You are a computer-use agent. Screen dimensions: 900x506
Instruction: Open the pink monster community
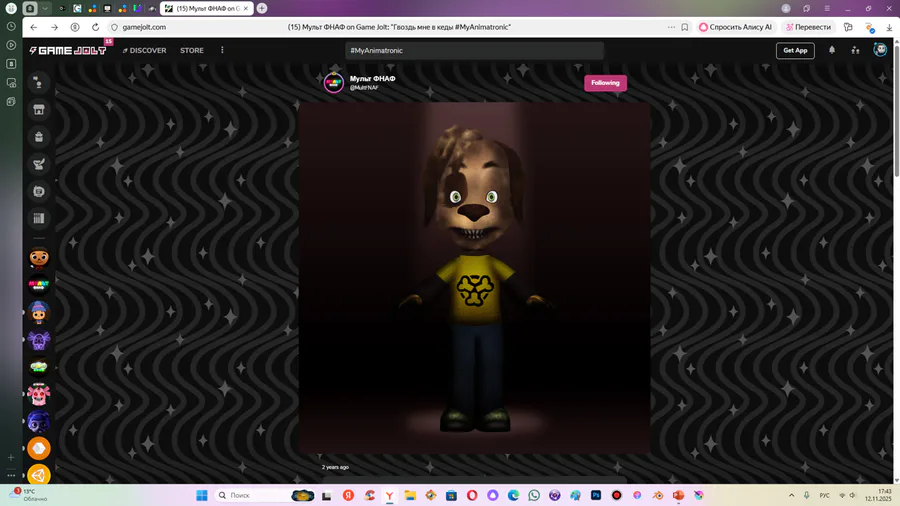click(38, 394)
